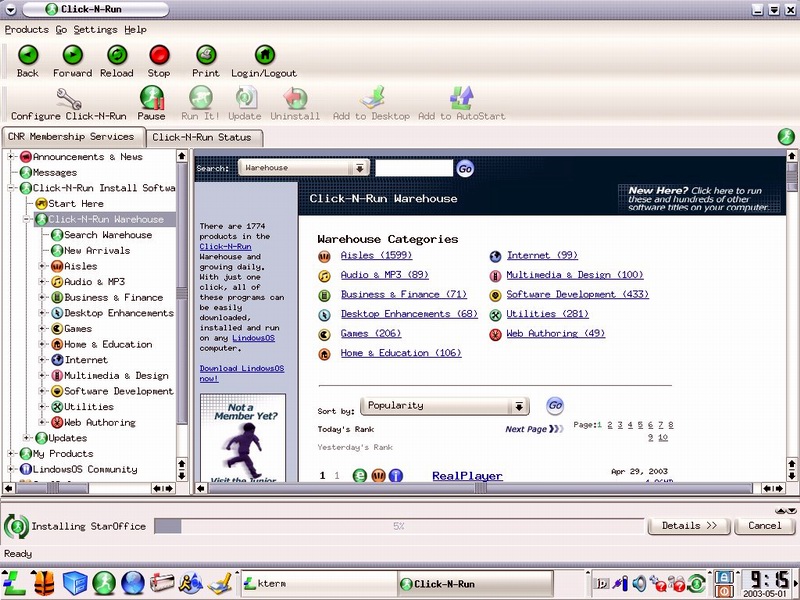
Task: Click the Details >> button
Action: tap(689, 525)
